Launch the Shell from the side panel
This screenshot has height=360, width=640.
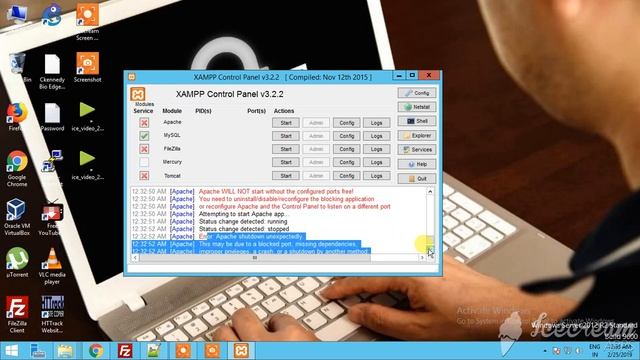(417, 121)
